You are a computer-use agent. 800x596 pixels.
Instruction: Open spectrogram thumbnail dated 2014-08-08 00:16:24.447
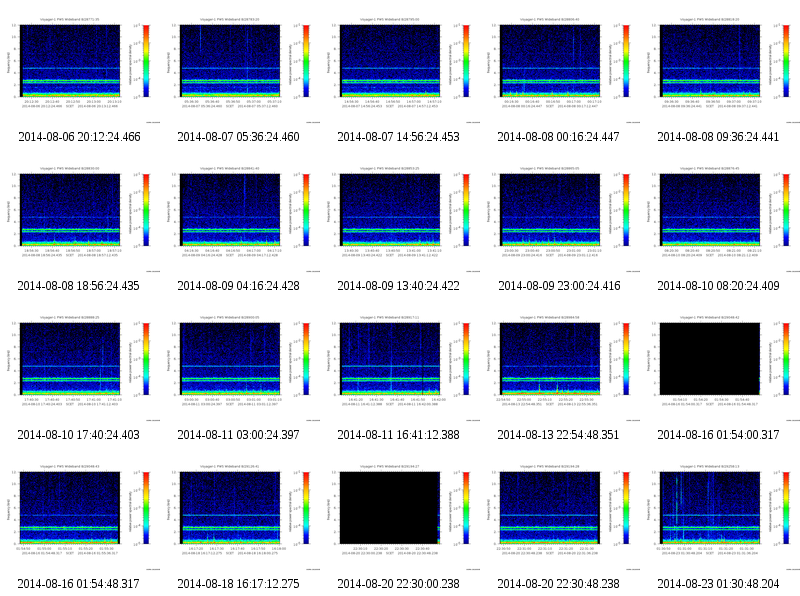560,64
